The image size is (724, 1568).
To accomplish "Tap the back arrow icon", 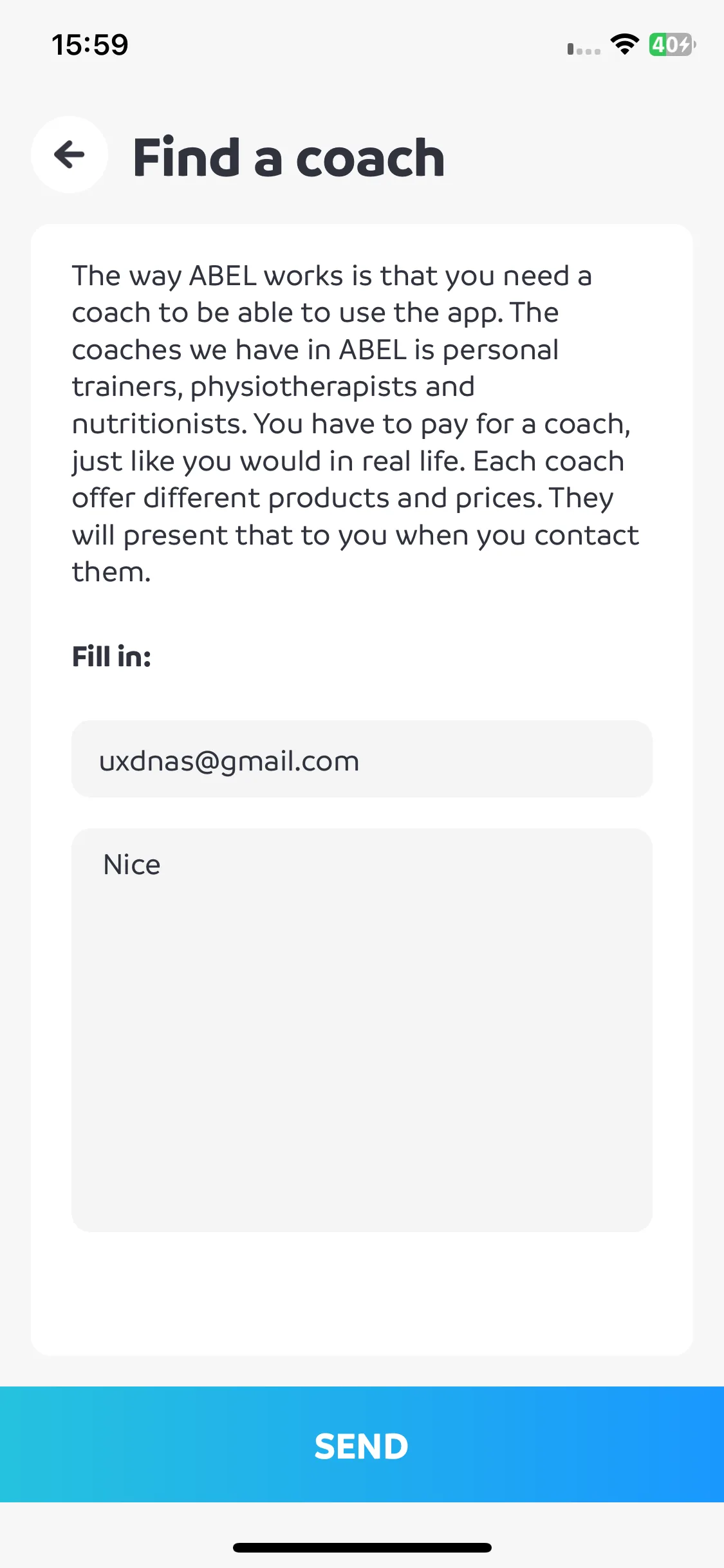I will [x=70, y=154].
